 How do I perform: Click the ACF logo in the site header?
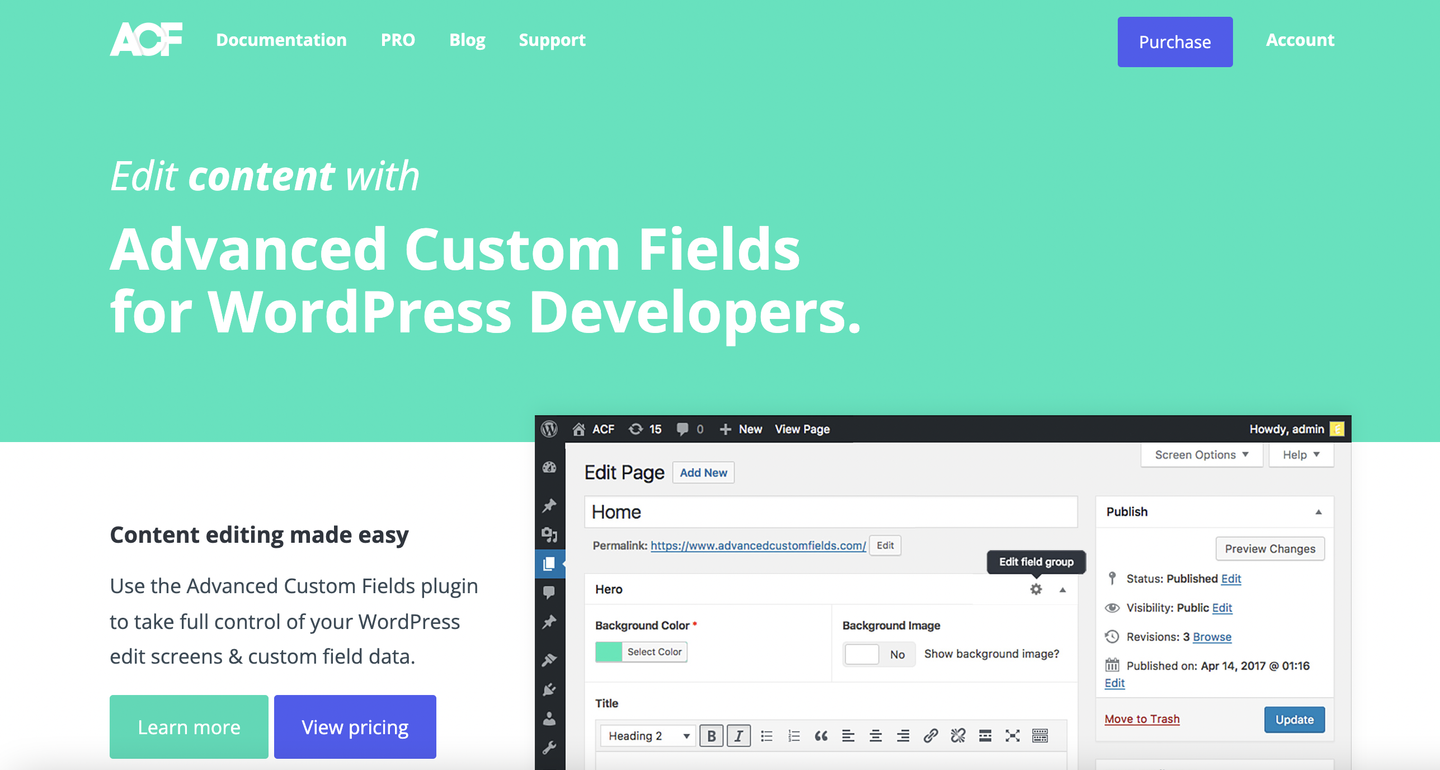(146, 39)
